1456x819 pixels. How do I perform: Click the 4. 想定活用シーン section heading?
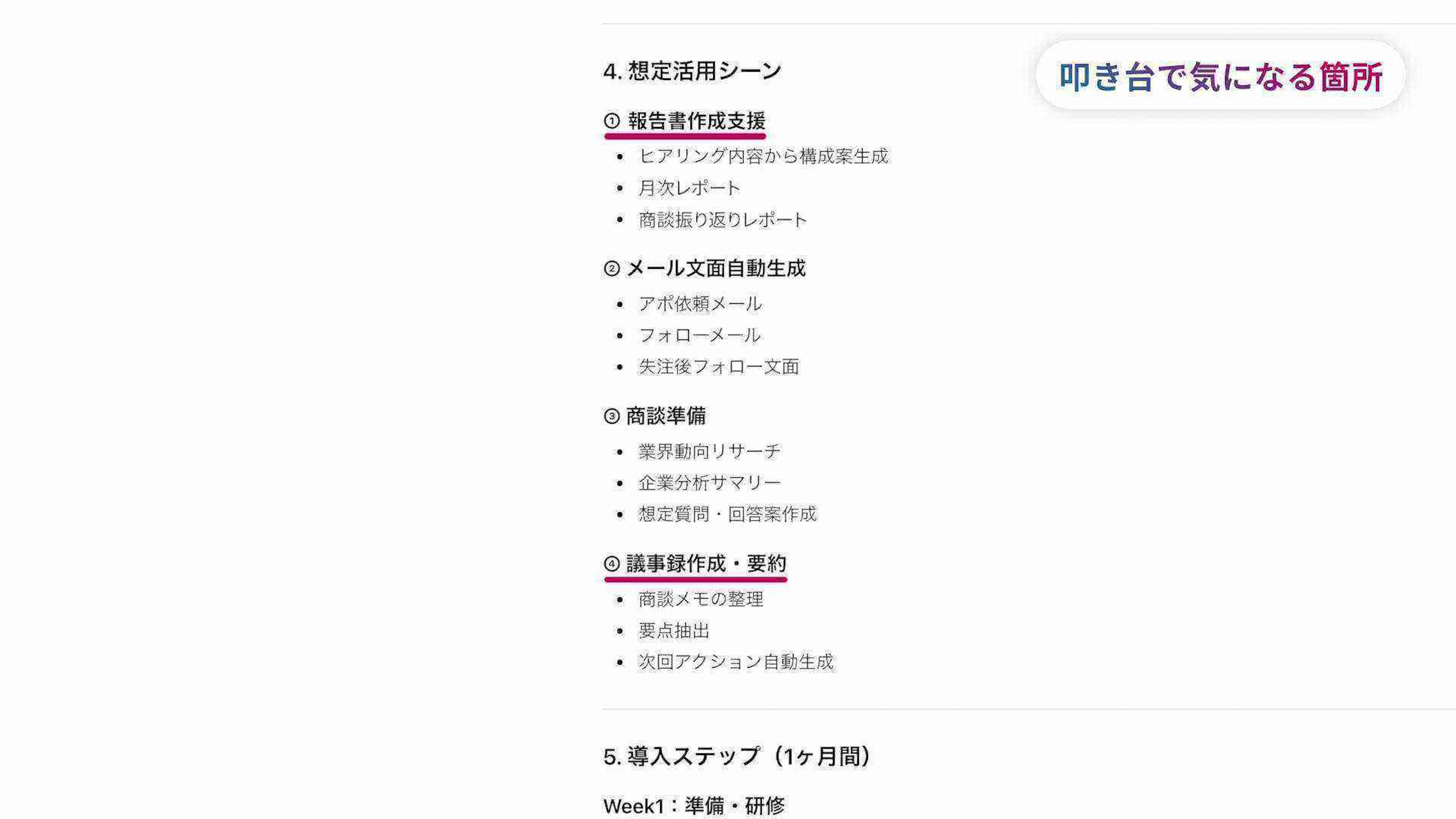(x=692, y=72)
